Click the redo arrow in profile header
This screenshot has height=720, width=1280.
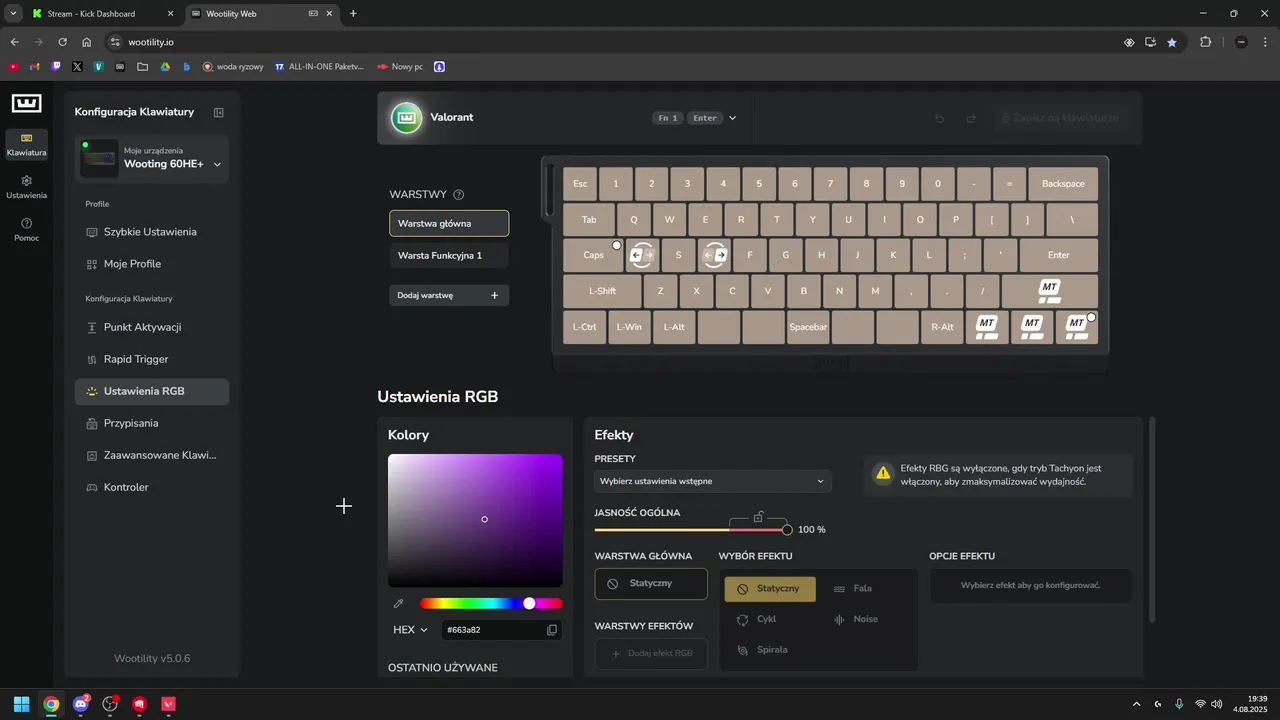pyautogui.click(x=970, y=118)
